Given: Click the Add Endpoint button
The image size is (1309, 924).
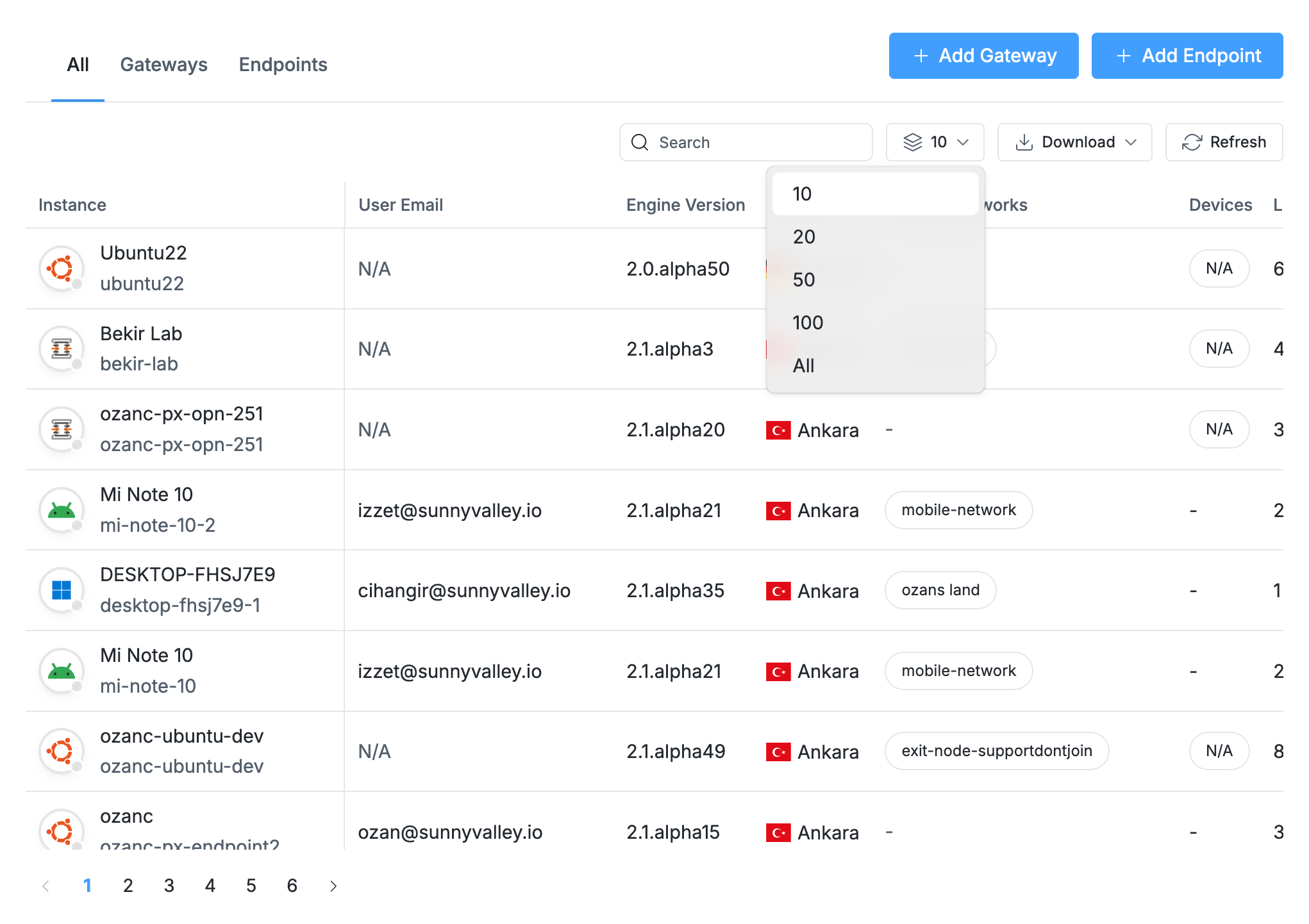Looking at the screenshot, I should [1187, 56].
